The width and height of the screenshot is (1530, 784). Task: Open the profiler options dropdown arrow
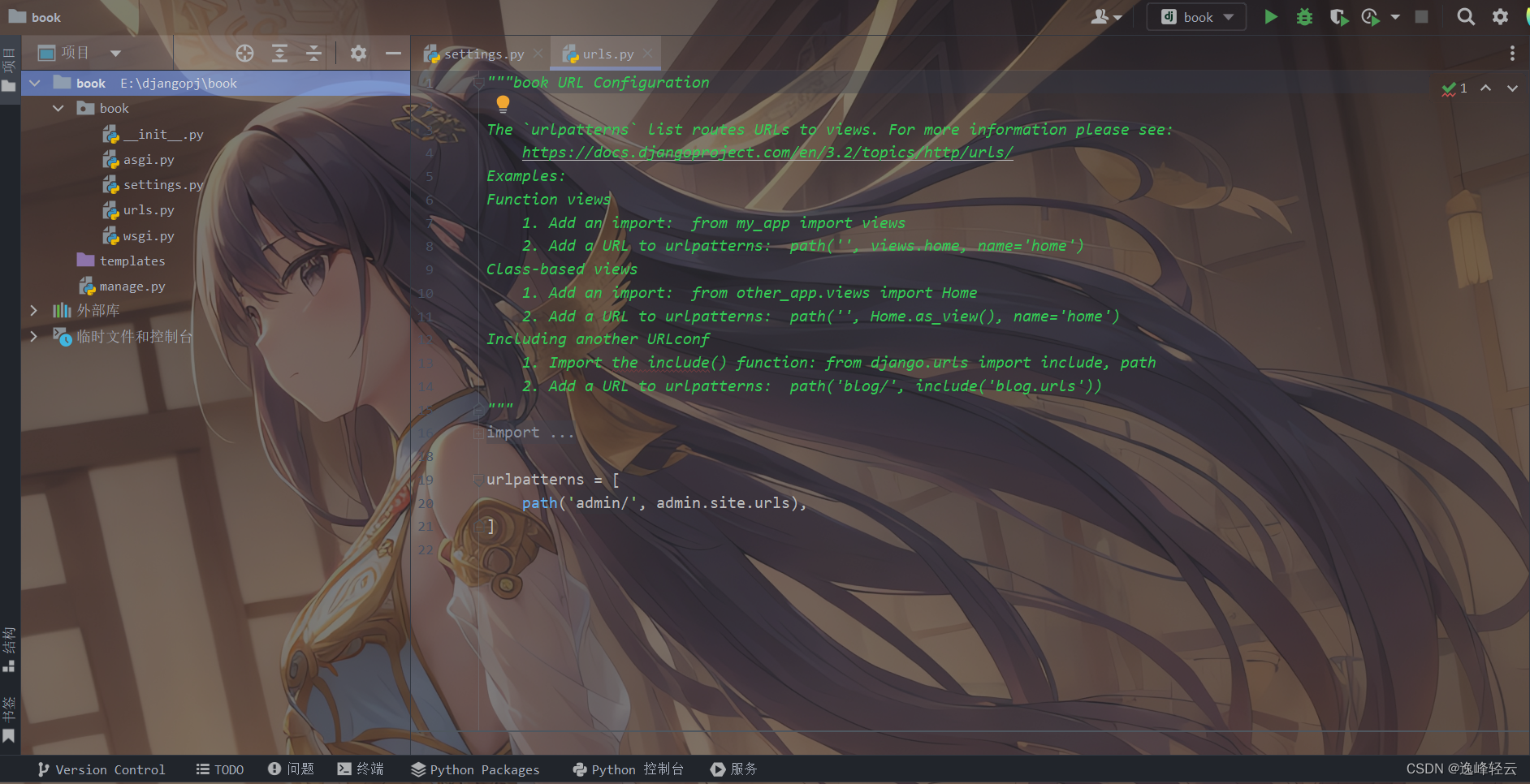pos(1395,17)
